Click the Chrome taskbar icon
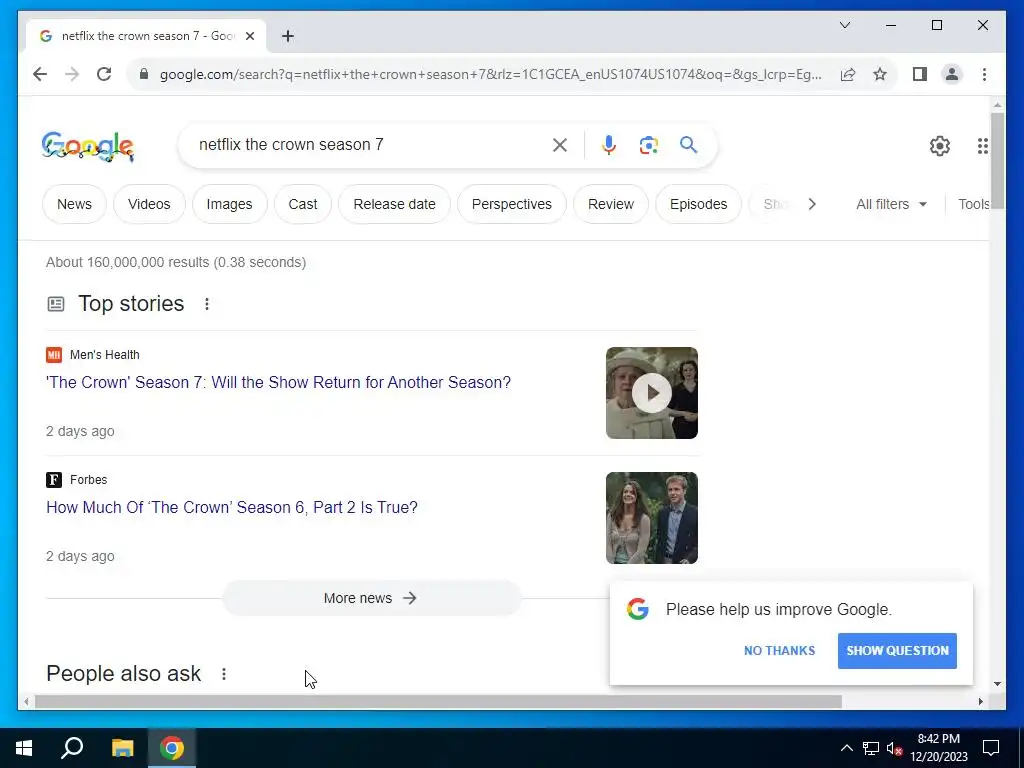The height and width of the screenshot is (768, 1024). tap(172, 748)
